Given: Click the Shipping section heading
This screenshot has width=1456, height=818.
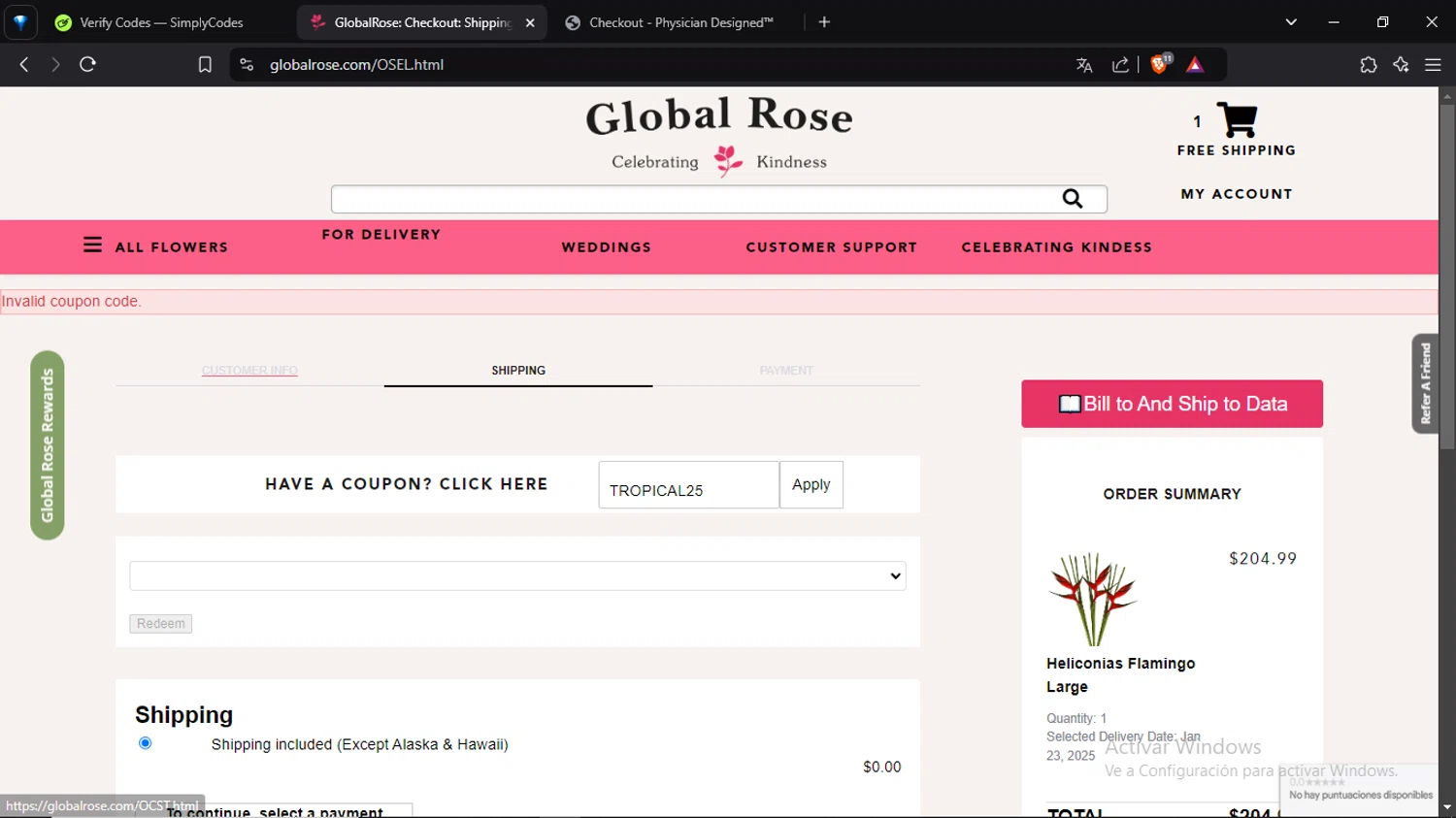Looking at the screenshot, I should tap(184, 715).
